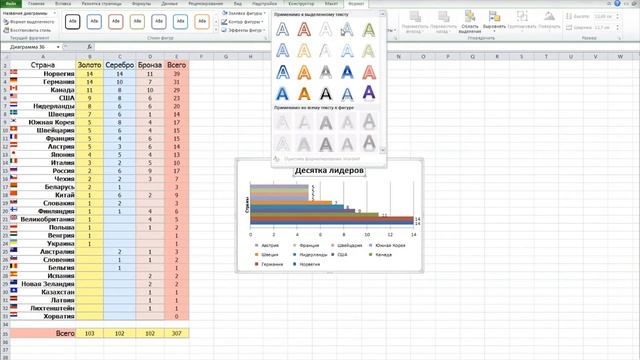Open Bring Forward menu (Переместить вперед)
The width and height of the screenshot is (640, 360).
click(415, 22)
